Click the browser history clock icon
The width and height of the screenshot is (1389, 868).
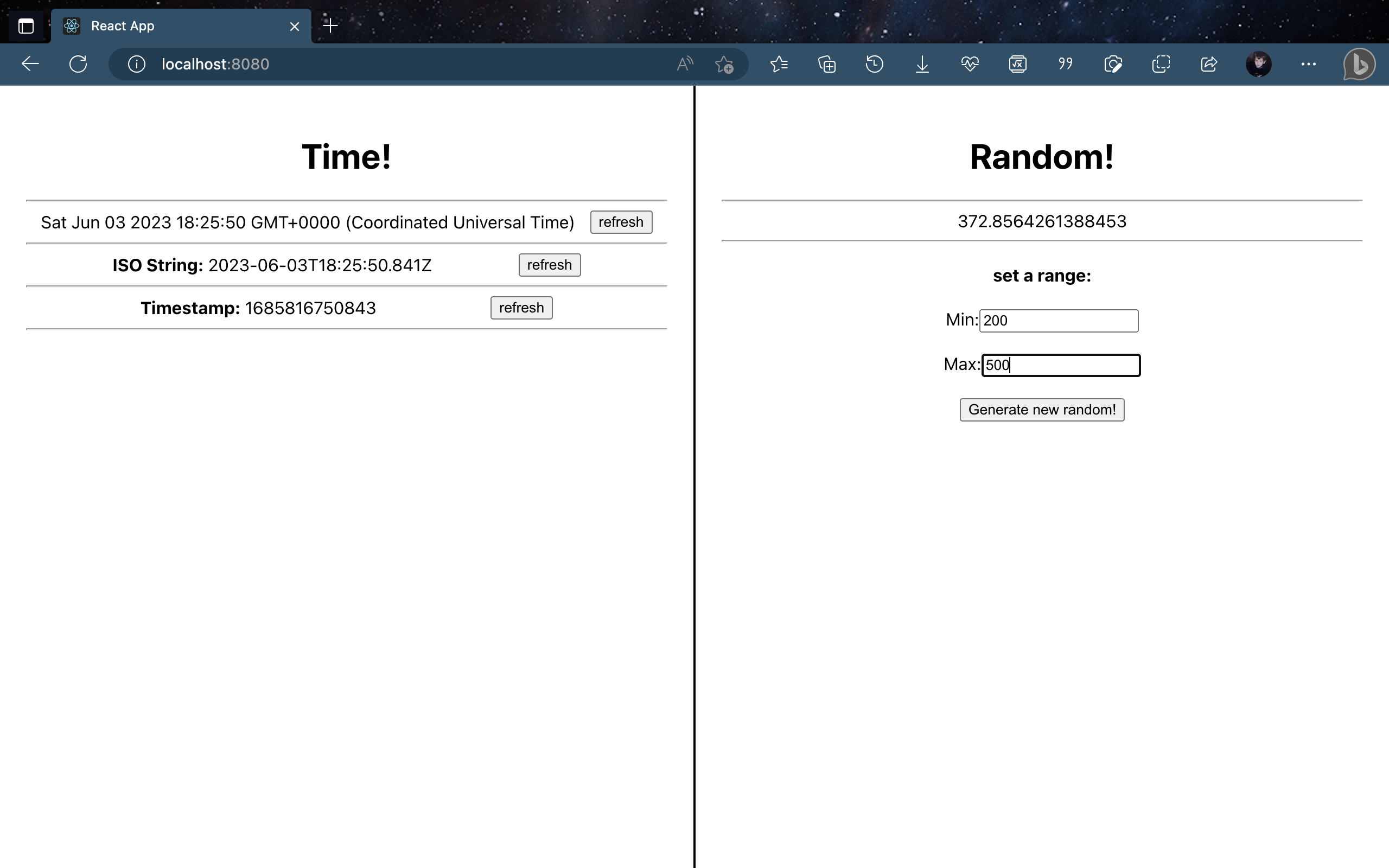click(x=874, y=63)
